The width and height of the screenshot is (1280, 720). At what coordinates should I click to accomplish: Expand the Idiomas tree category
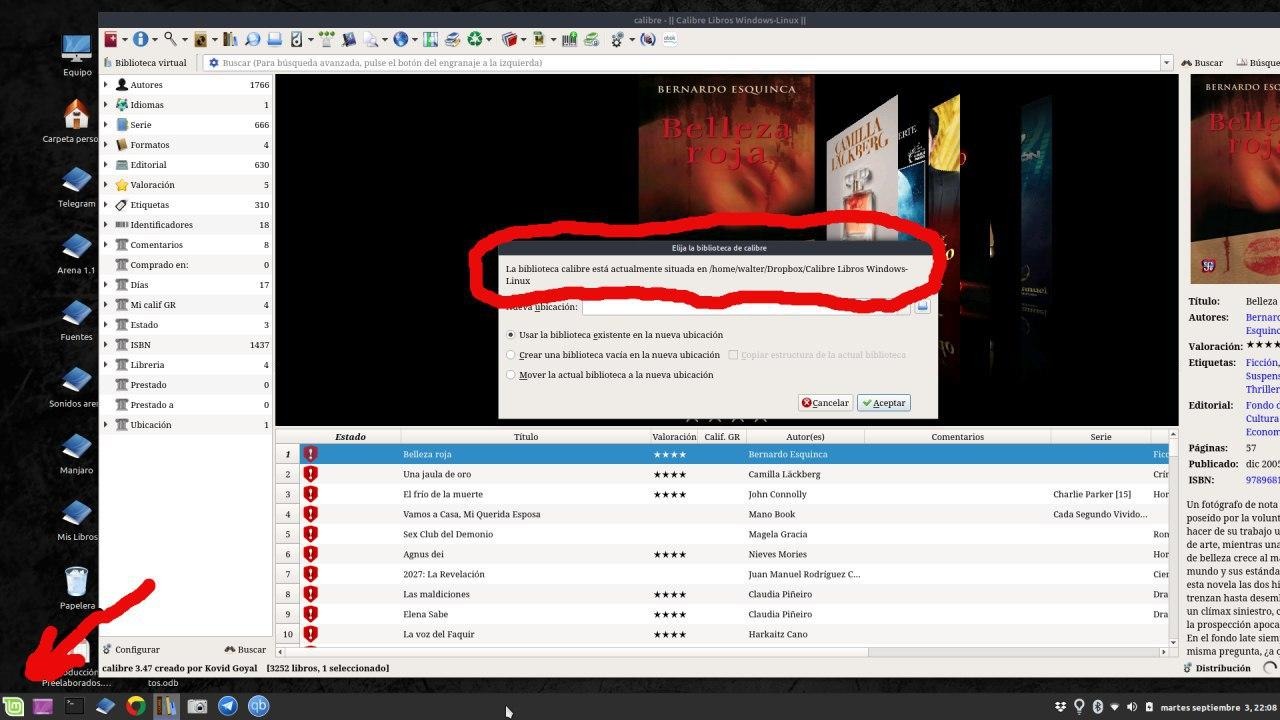pyautogui.click(x=105, y=105)
